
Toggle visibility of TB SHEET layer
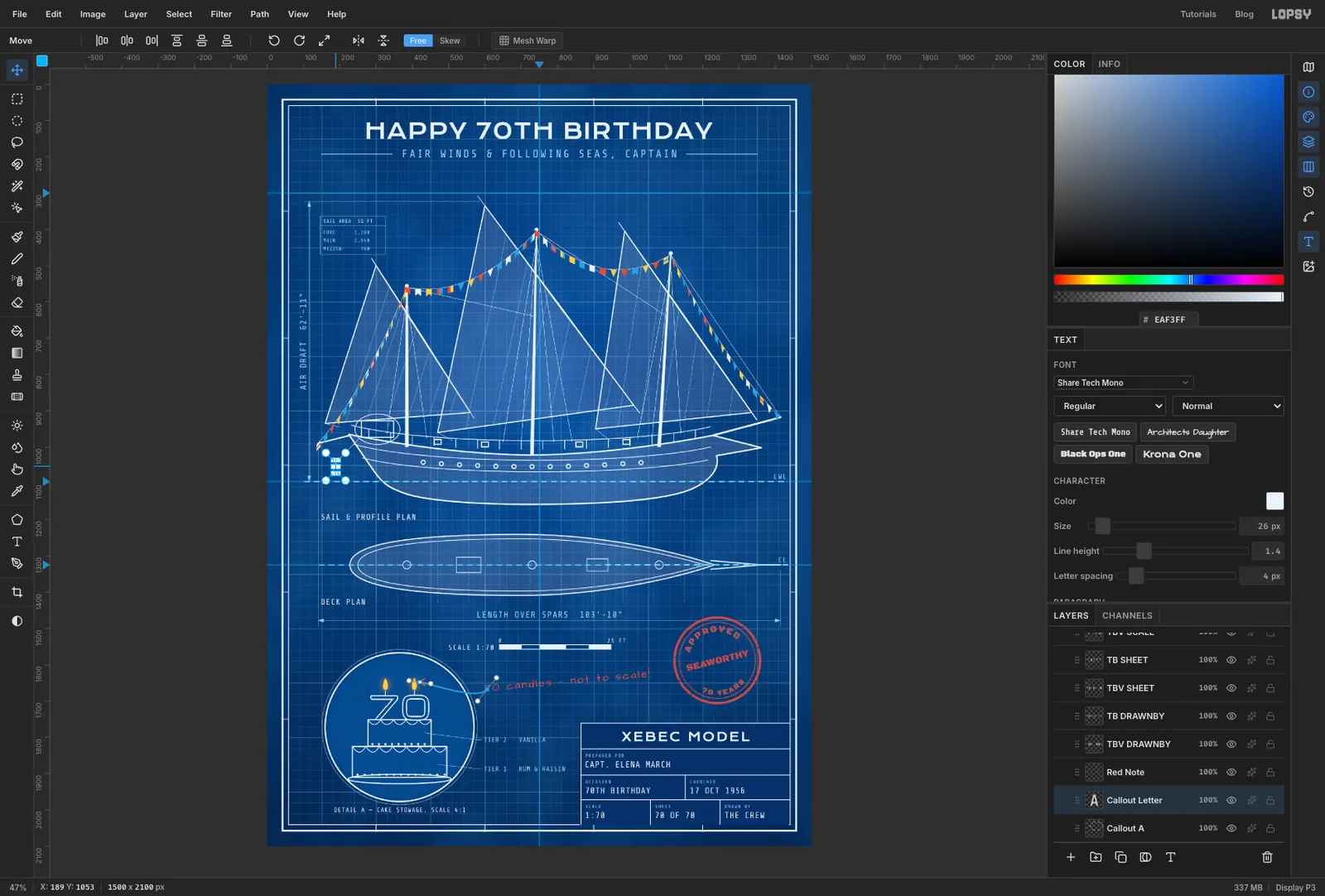(x=1231, y=660)
